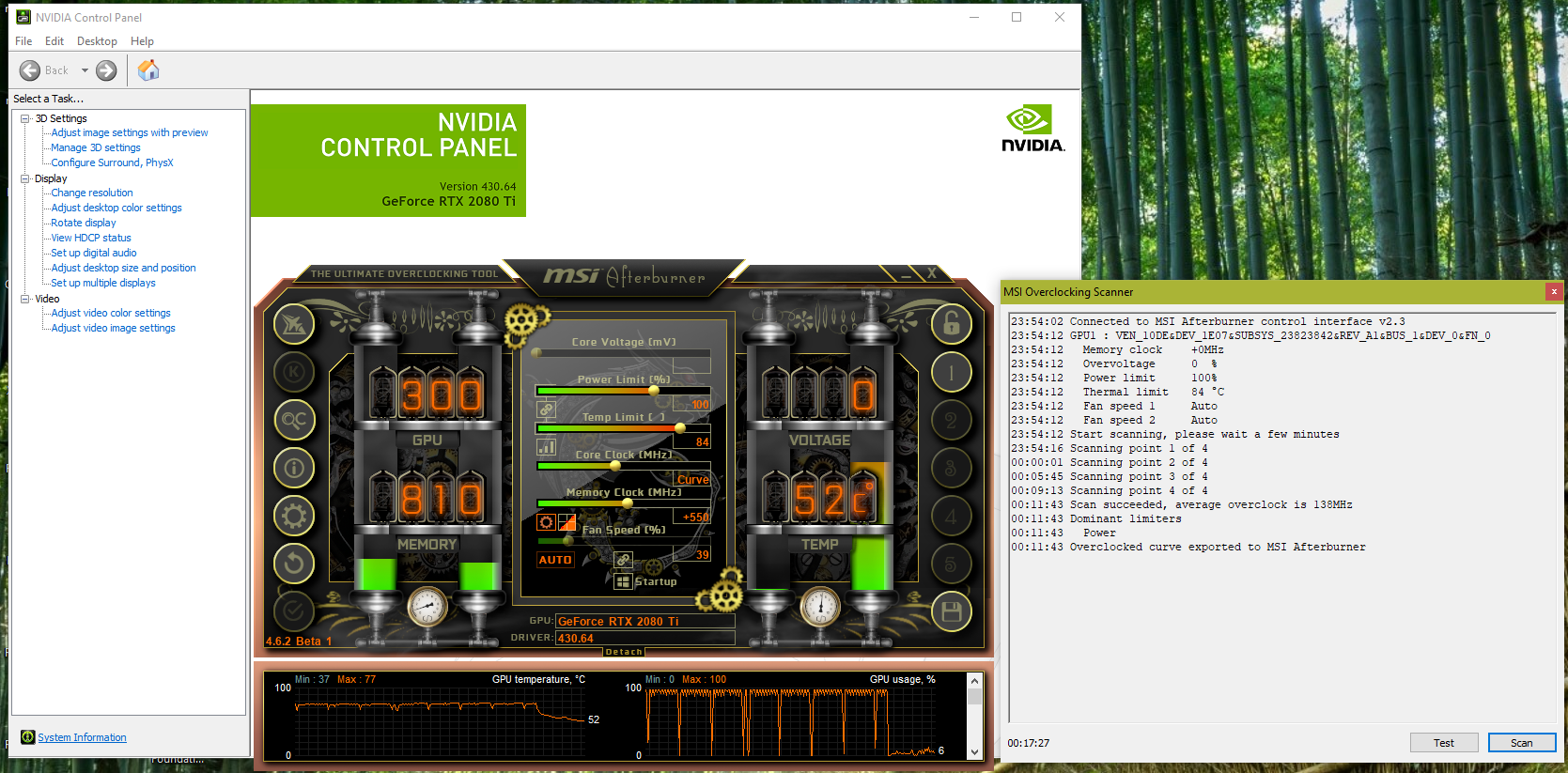This screenshot has height=773, width=1568.
Task: Click monitoring graph scrollbar down arrow
Action: click(x=974, y=752)
